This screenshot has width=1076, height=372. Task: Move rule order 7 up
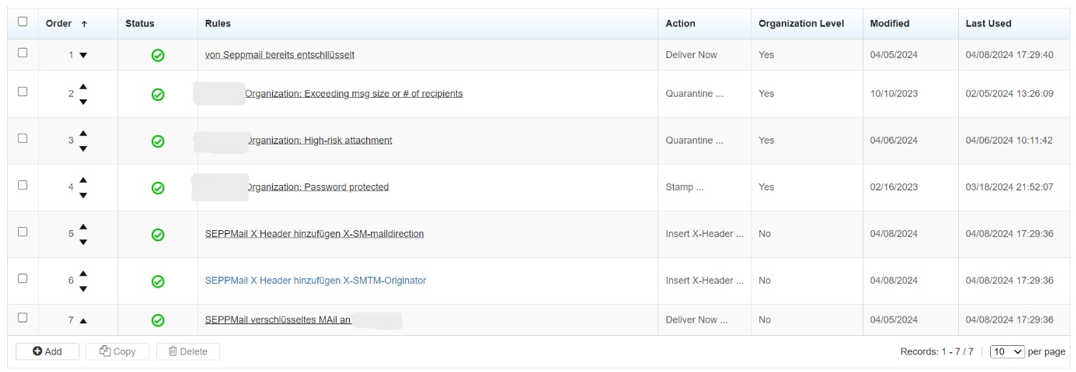83,321
